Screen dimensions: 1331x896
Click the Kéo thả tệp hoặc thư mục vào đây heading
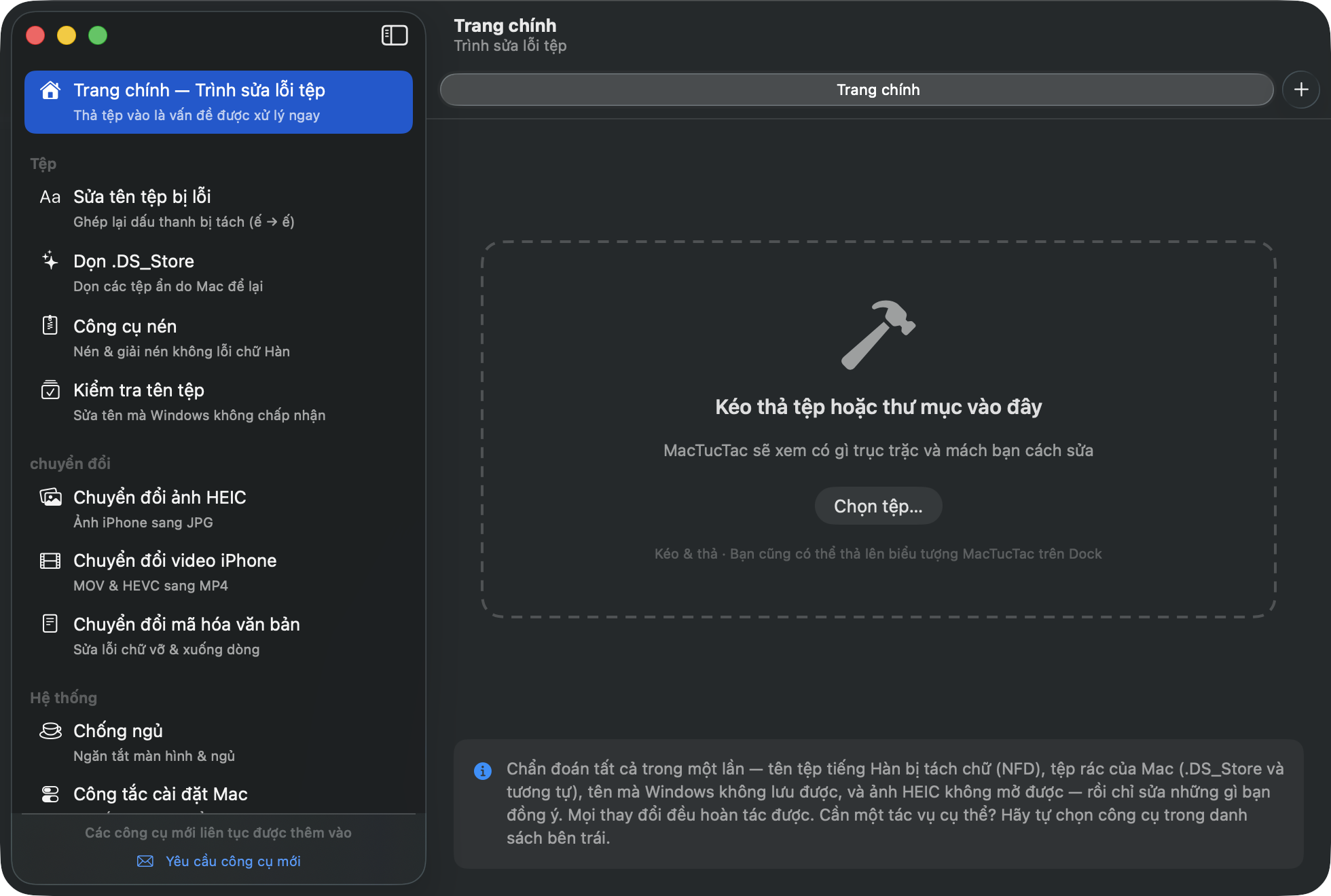tap(878, 407)
